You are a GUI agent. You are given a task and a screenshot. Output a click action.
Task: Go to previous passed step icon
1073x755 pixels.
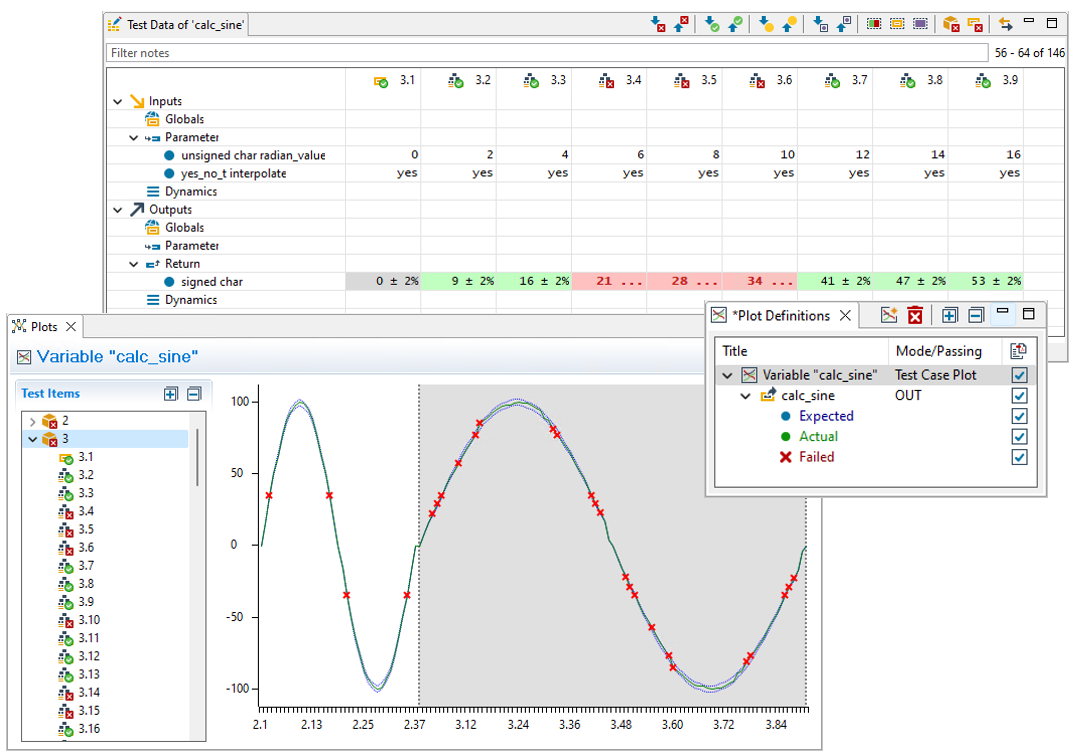click(x=735, y=24)
